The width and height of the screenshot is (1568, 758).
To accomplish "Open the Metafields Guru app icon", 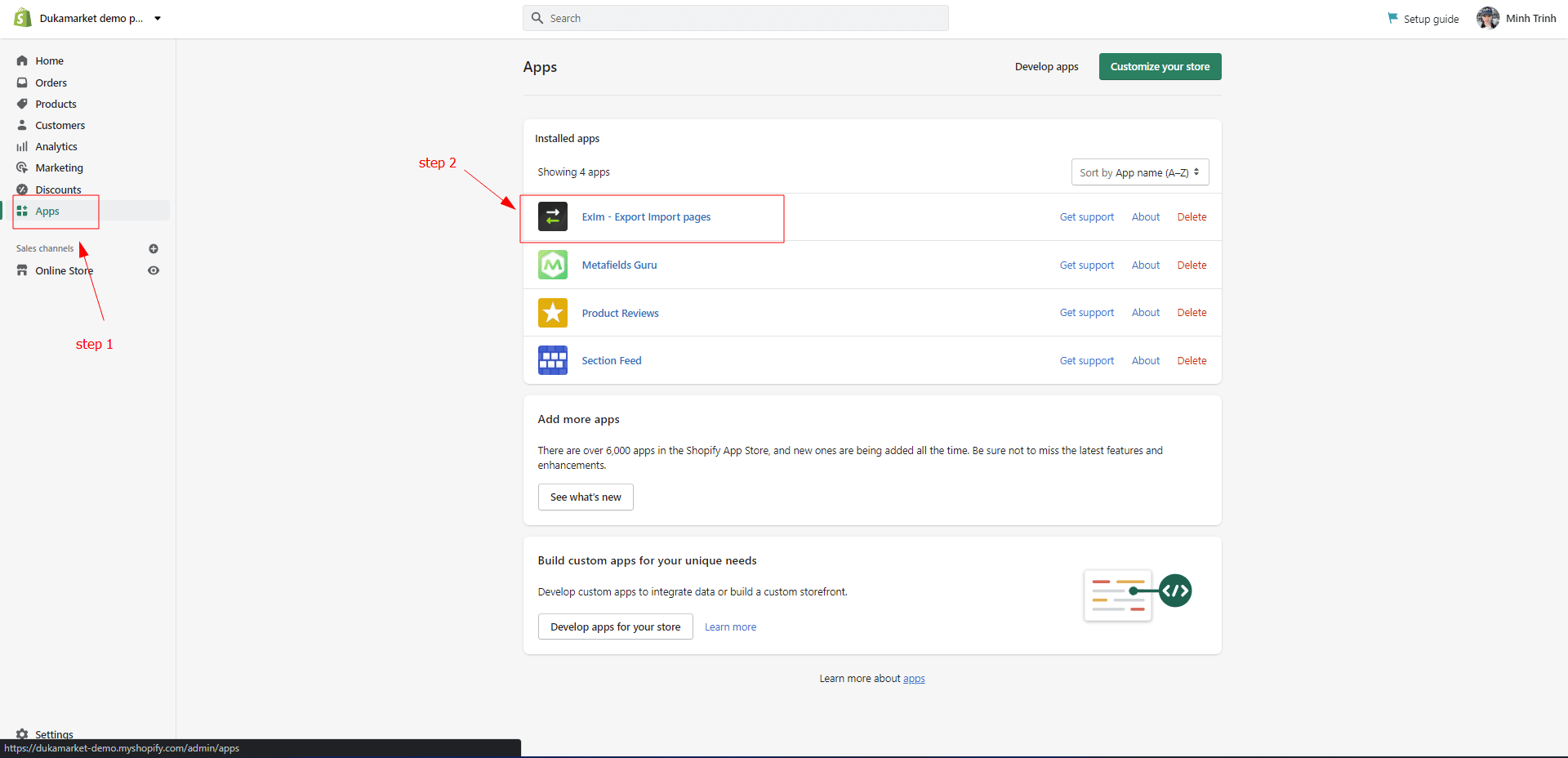I will (x=552, y=265).
